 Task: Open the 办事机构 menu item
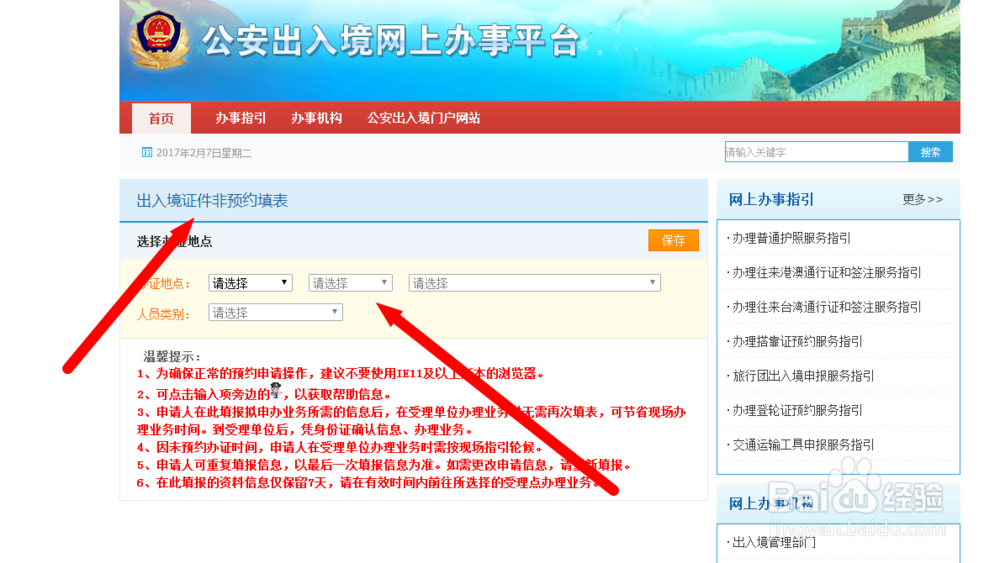pos(317,118)
